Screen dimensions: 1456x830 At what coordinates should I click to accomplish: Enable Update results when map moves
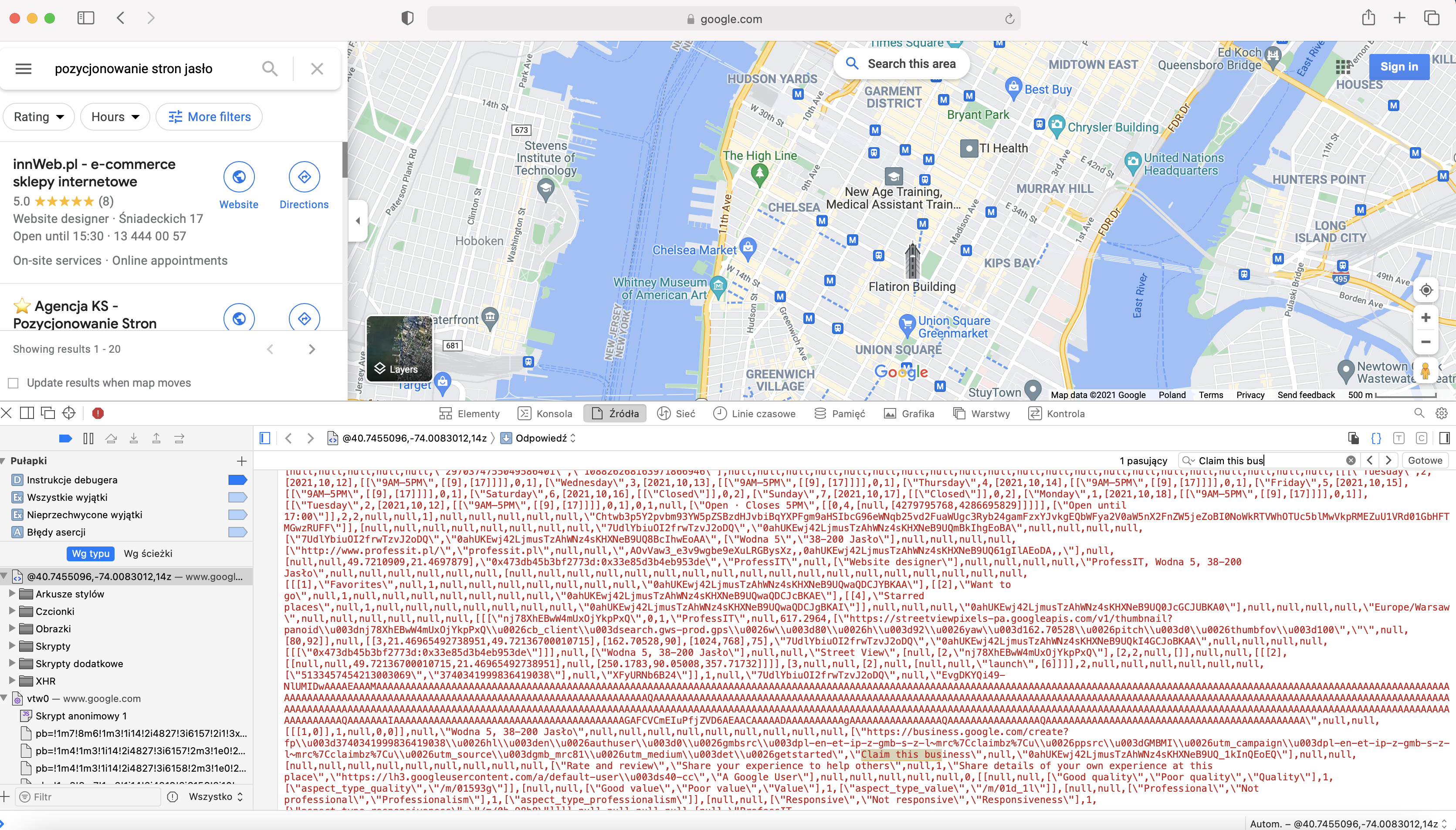coord(13,382)
